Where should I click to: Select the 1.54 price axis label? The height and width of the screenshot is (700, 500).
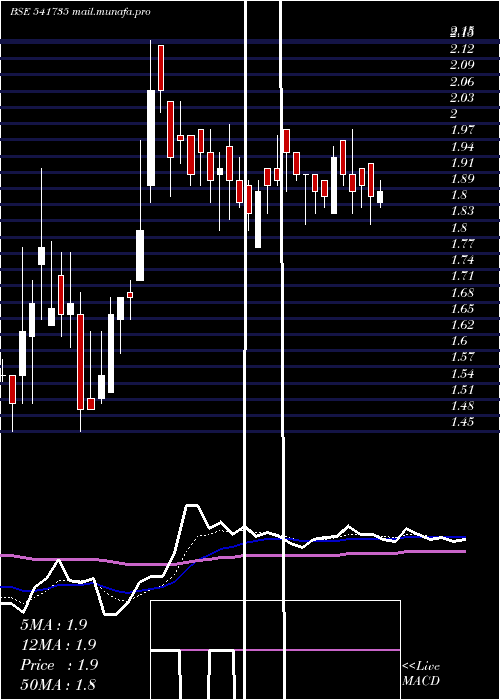[462, 374]
